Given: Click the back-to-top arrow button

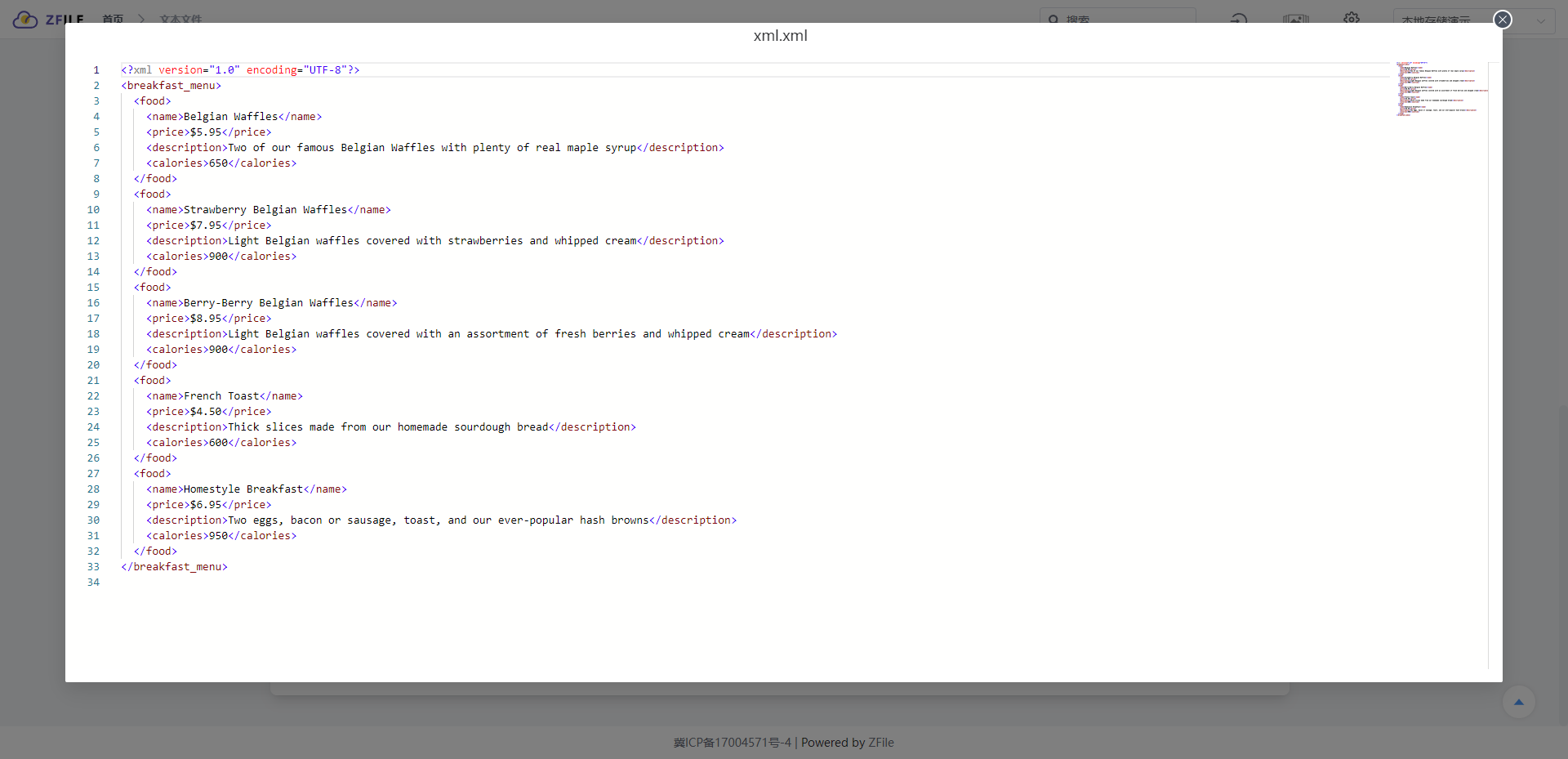Looking at the screenshot, I should 1518,702.
